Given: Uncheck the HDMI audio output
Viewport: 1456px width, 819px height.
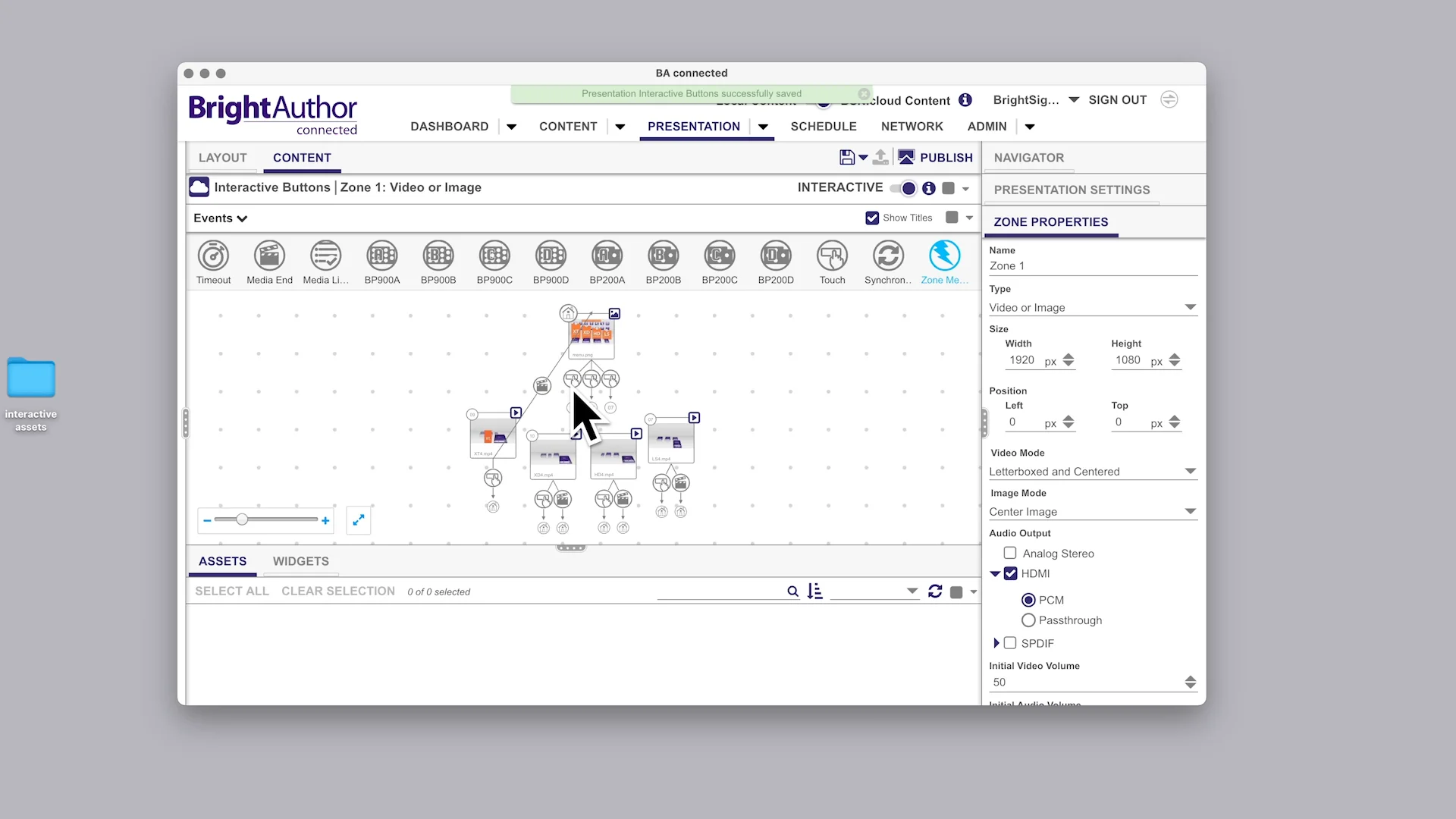Looking at the screenshot, I should point(1010,573).
